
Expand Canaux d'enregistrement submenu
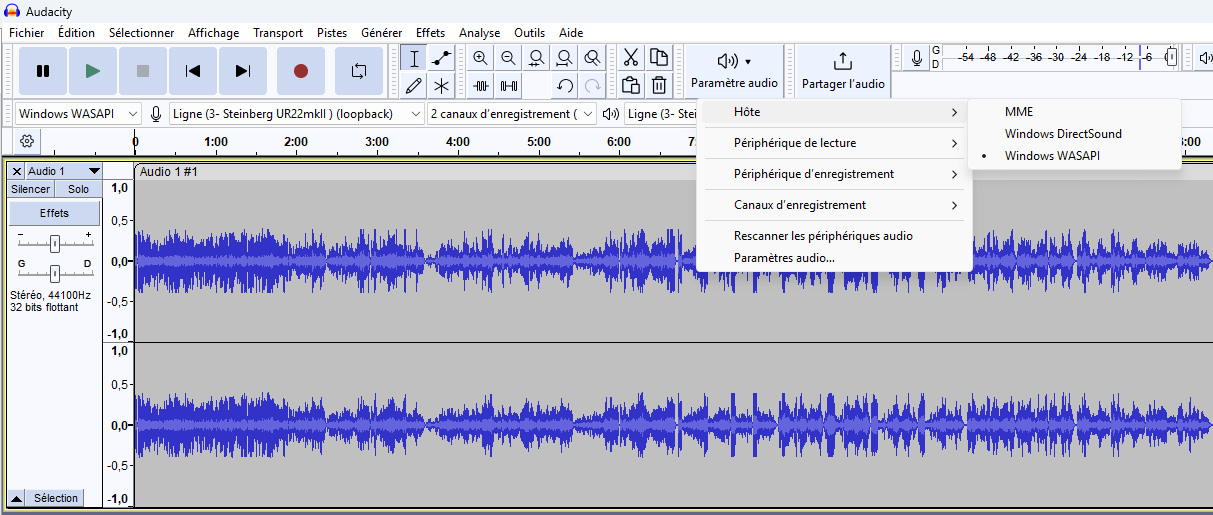tap(835, 205)
